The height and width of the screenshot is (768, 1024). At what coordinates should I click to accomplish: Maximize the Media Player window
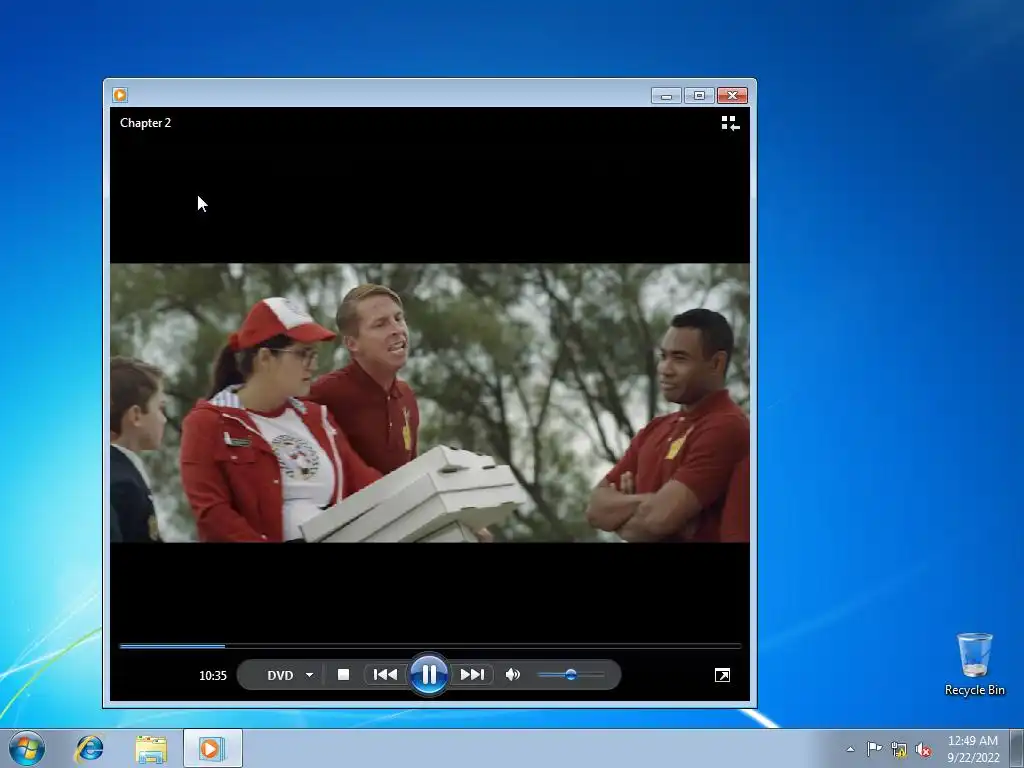(699, 95)
